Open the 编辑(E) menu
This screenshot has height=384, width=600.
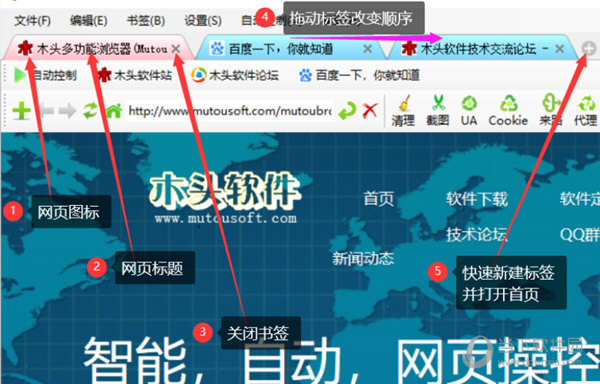point(88,20)
